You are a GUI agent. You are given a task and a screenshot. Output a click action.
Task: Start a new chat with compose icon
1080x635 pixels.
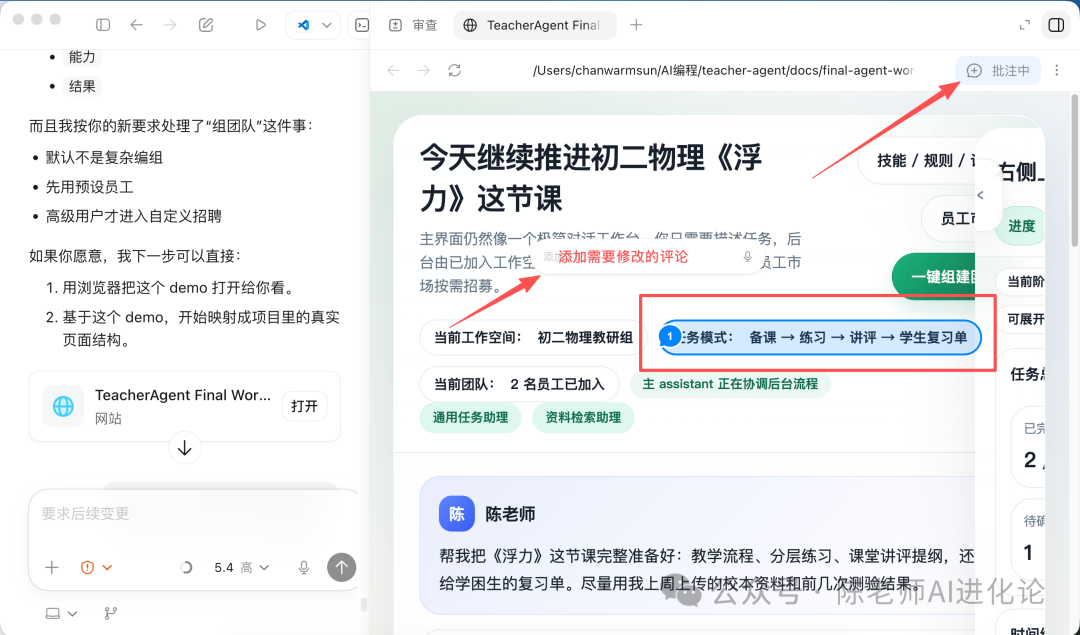[206, 25]
